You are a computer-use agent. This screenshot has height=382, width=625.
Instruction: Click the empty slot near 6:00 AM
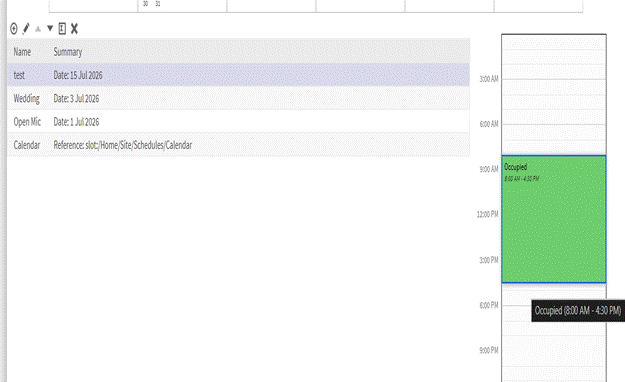[x=554, y=124]
